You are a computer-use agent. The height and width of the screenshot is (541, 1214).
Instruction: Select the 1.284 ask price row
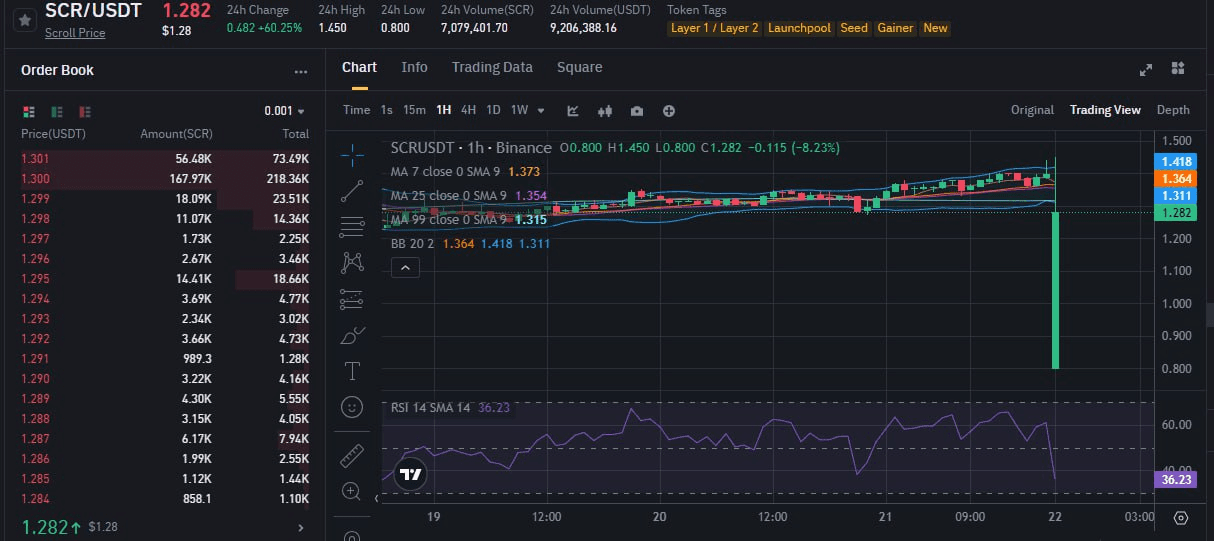click(x=165, y=498)
